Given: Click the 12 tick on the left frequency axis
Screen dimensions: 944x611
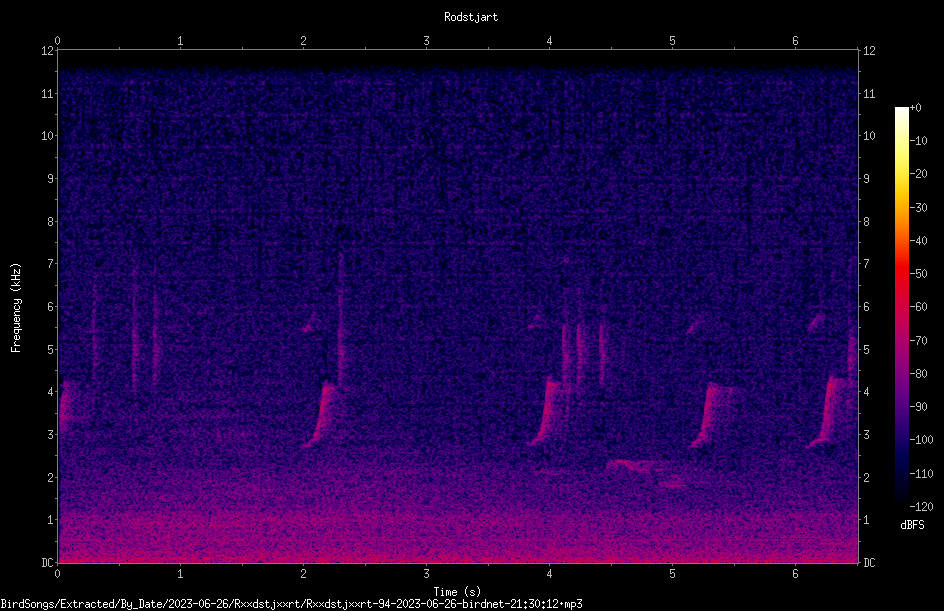Looking at the screenshot, I should pos(48,51).
